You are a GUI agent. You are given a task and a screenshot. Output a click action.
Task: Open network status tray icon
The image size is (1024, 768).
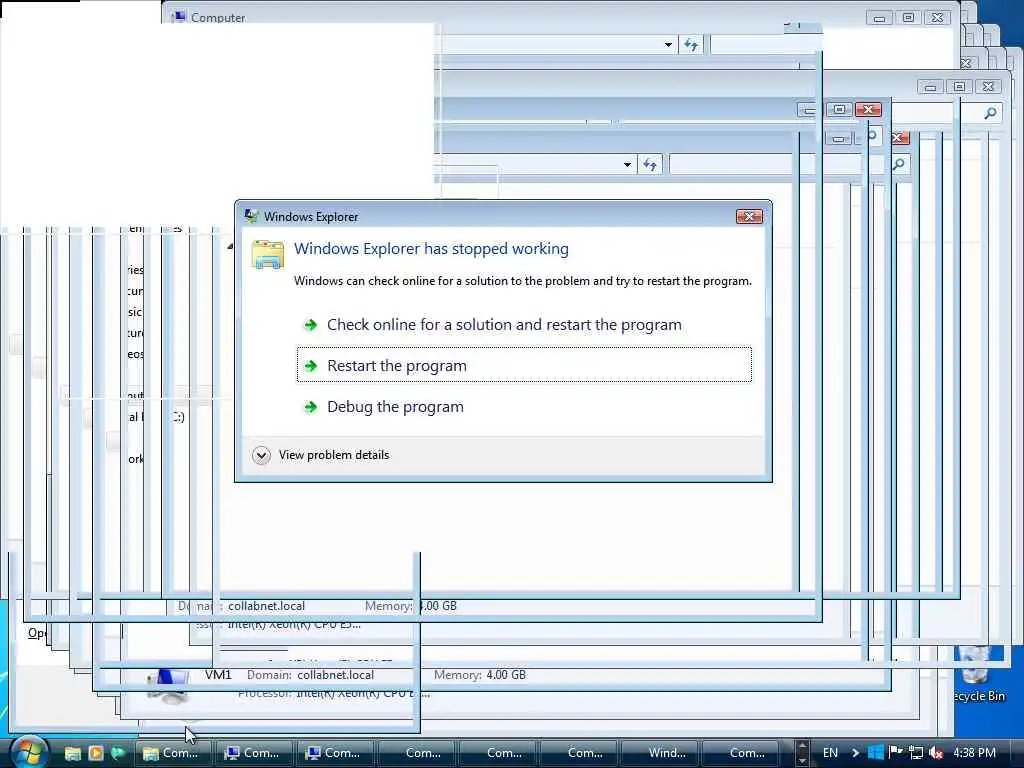916,753
